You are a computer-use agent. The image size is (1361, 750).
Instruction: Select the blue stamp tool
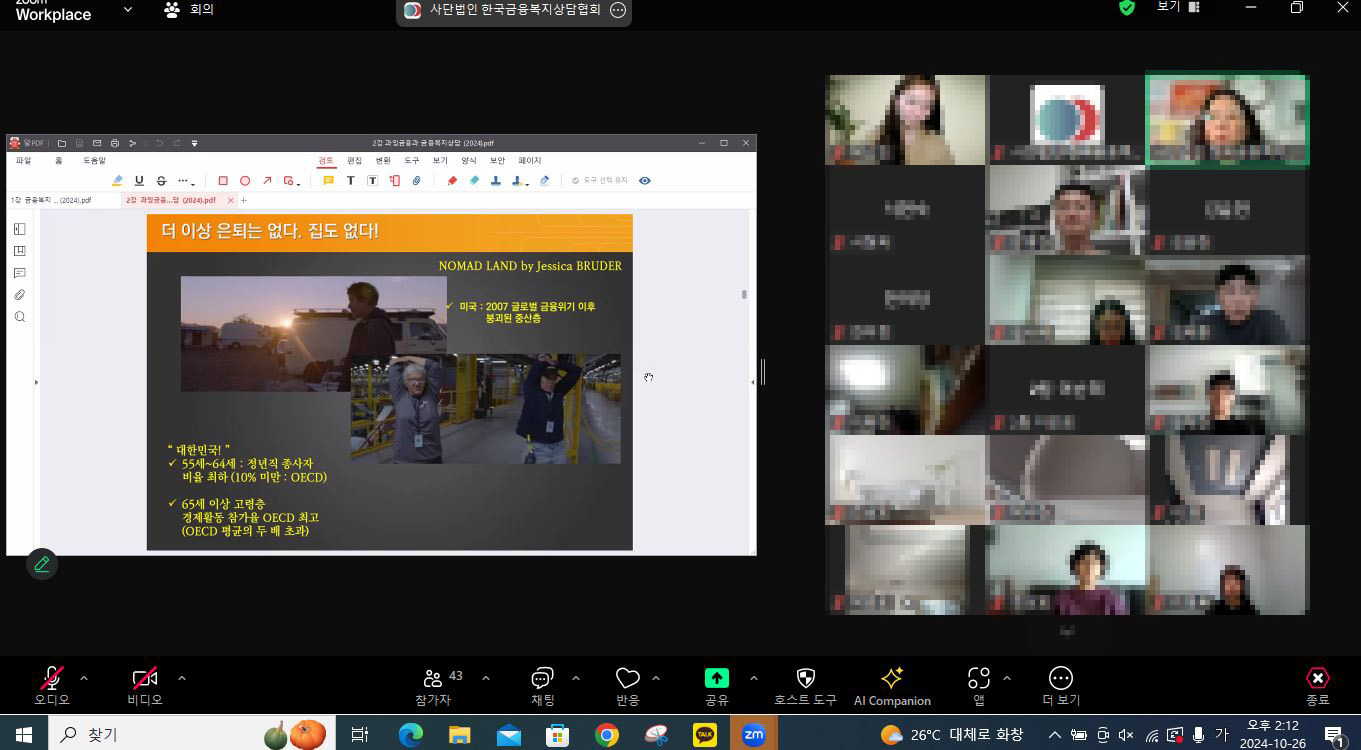coord(496,181)
